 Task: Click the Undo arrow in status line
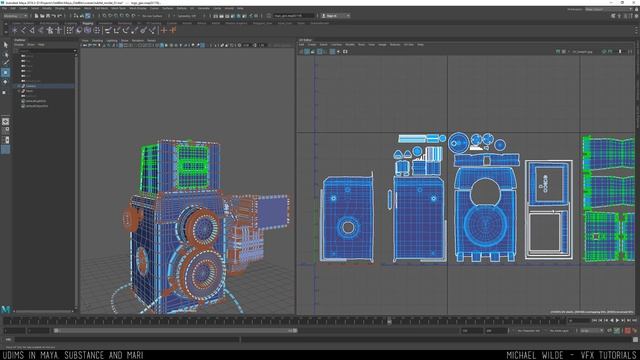(x=53, y=16)
